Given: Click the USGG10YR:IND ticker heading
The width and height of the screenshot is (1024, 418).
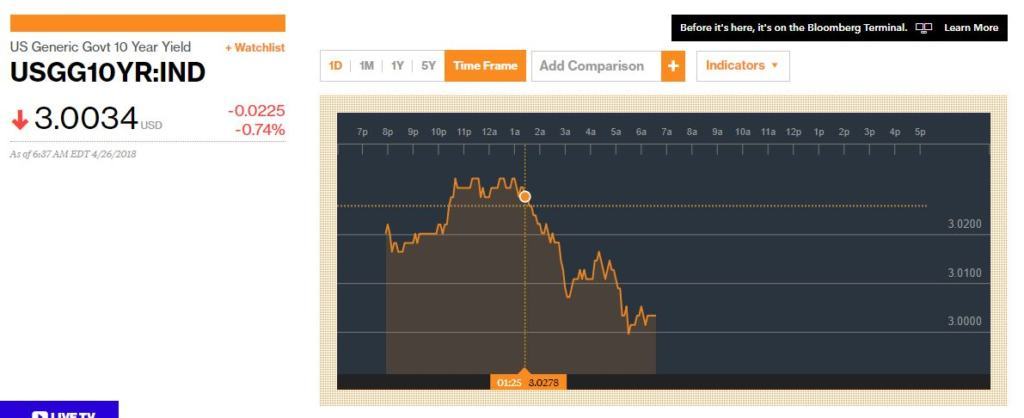Looking at the screenshot, I should coord(108,73).
